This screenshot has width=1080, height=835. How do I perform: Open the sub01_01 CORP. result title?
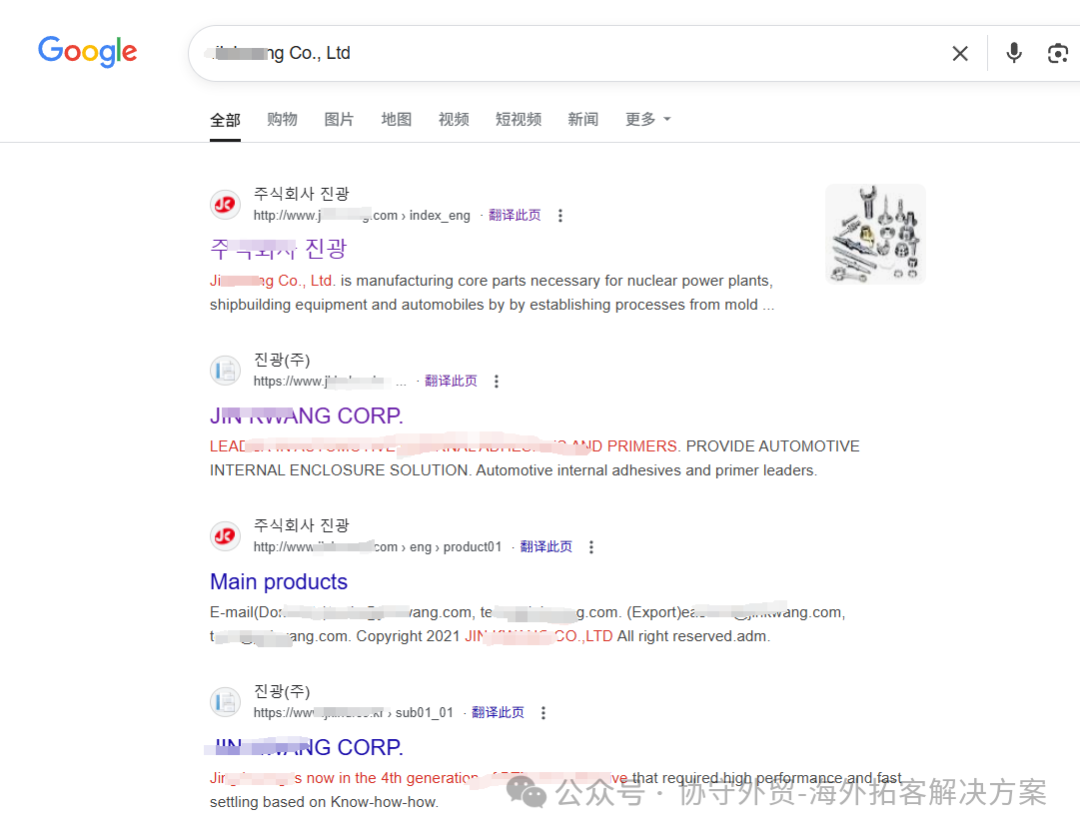click(x=307, y=747)
